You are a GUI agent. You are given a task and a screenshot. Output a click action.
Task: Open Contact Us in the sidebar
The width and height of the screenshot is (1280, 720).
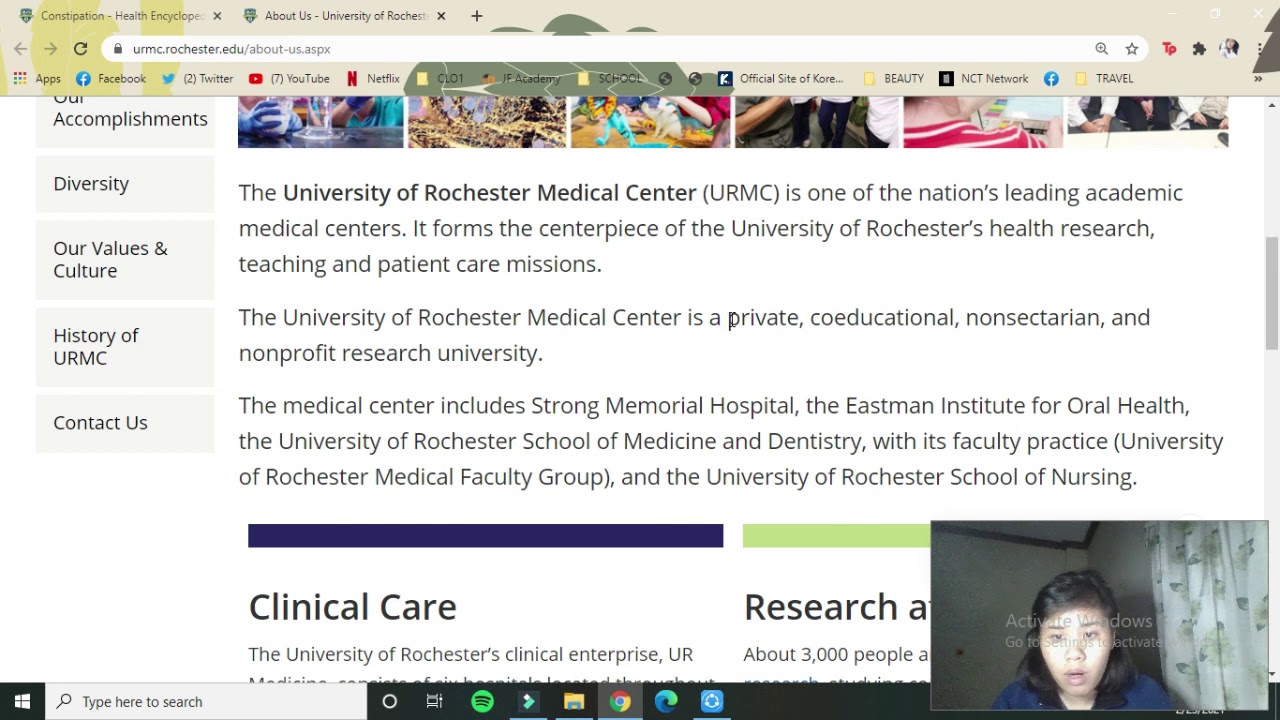click(x=125, y=422)
